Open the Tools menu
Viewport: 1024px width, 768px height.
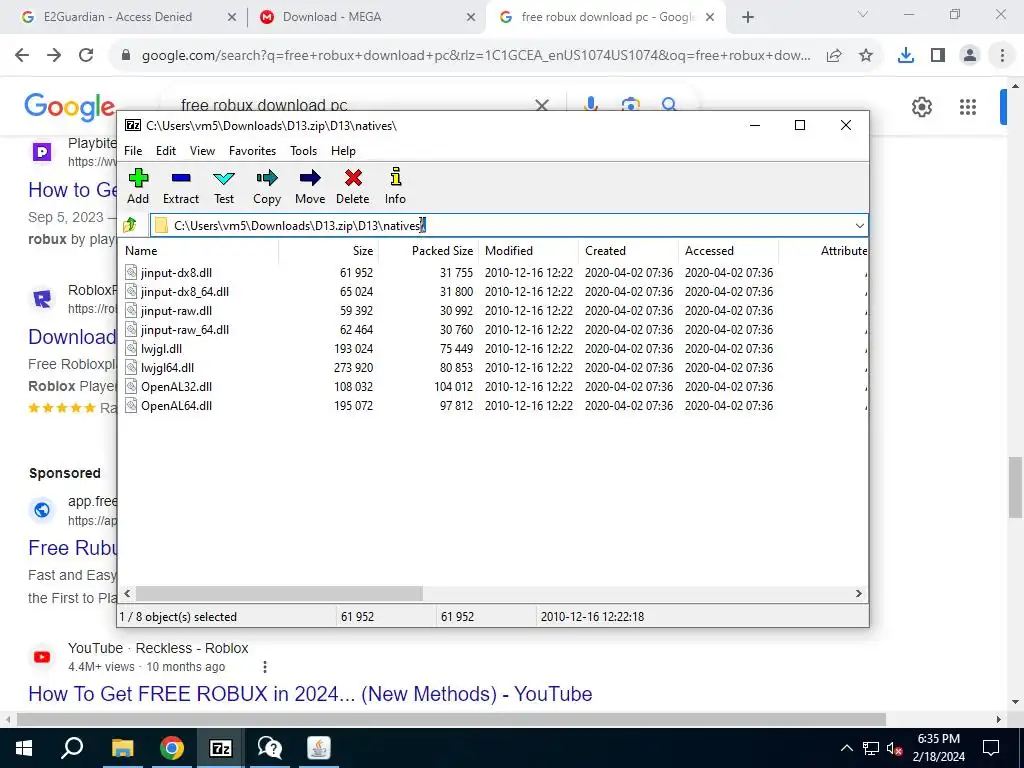click(304, 151)
